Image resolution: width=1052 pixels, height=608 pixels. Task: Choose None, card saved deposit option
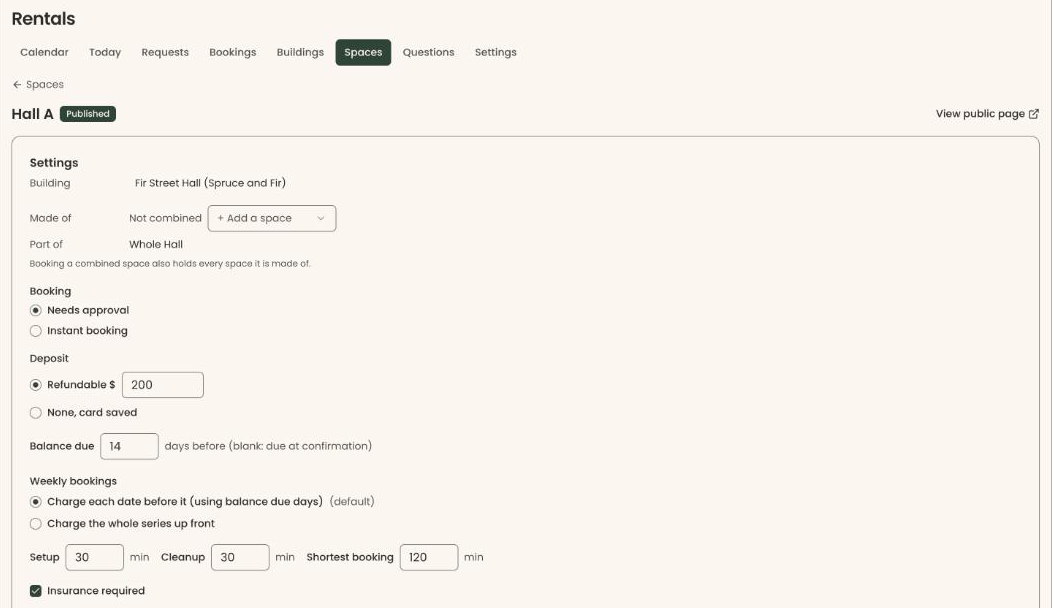36,413
